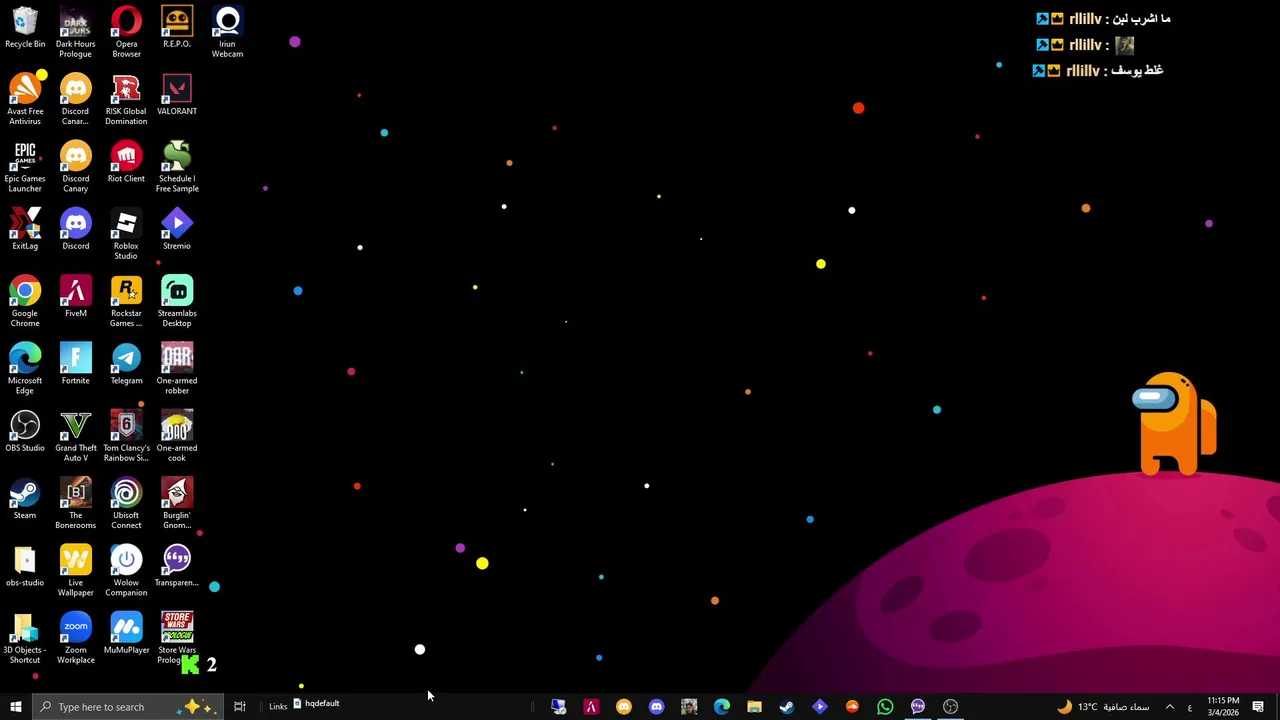Open File Explorer on taskbar
This screenshot has height=720, width=1280.
coord(754,707)
